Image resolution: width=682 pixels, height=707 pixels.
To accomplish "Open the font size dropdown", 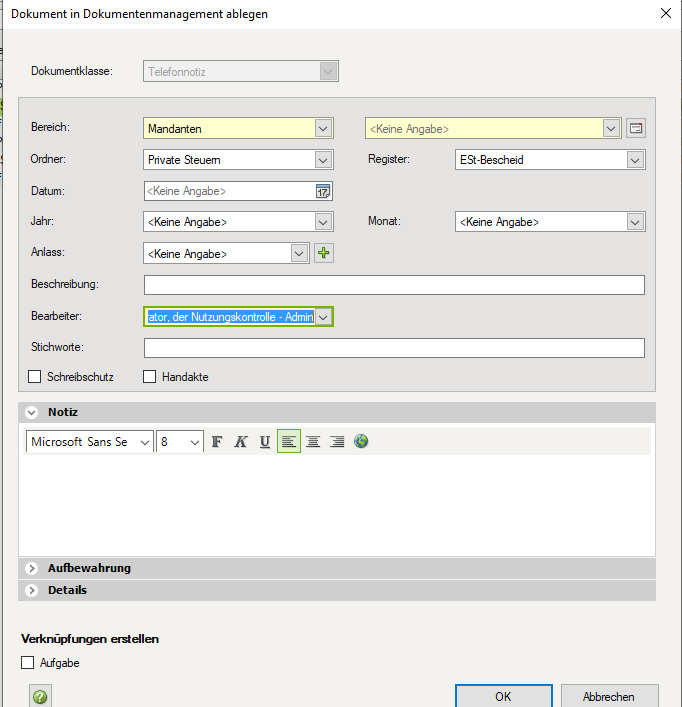I will click(194, 442).
